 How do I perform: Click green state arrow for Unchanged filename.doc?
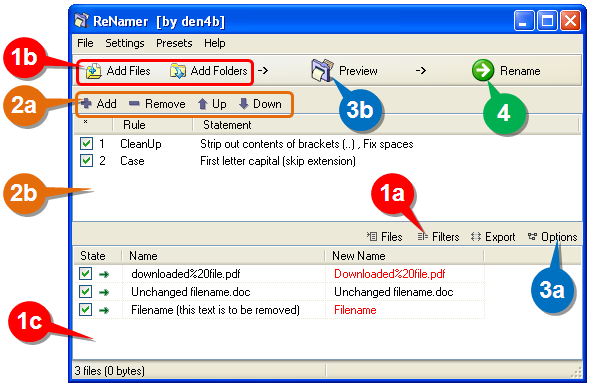[104, 292]
